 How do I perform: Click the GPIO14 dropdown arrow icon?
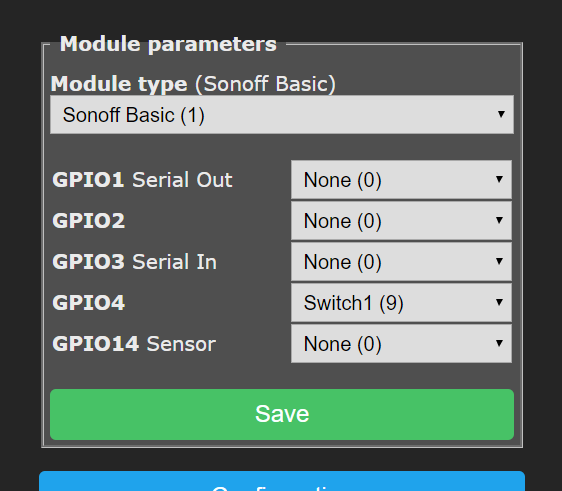coord(499,343)
